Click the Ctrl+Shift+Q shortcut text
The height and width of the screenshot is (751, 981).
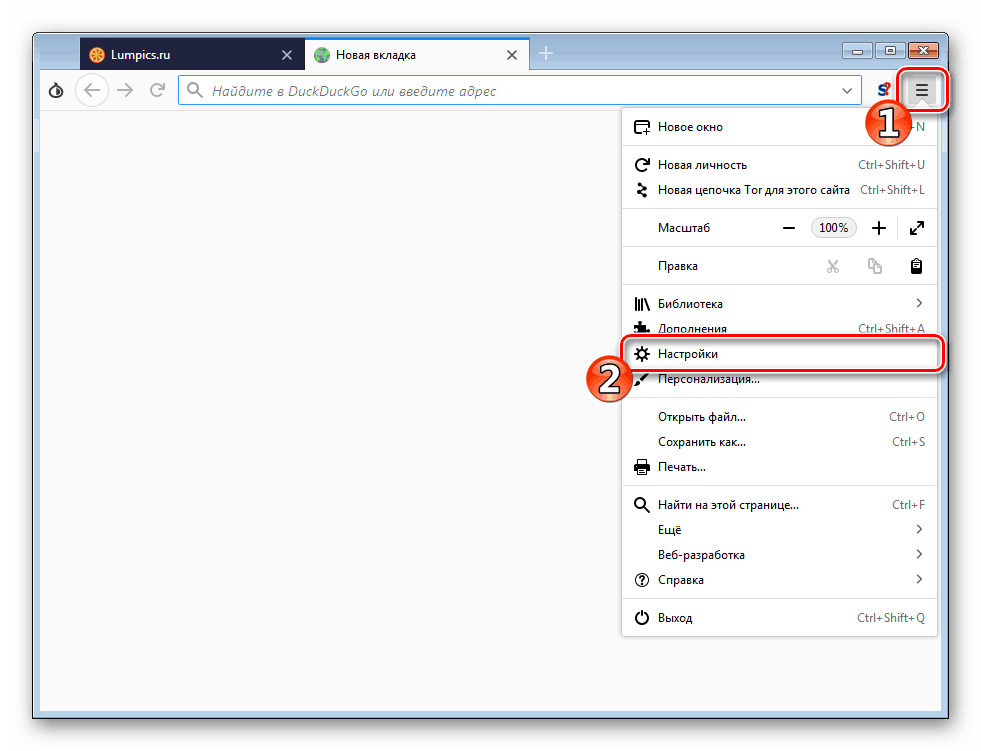[x=891, y=618]
